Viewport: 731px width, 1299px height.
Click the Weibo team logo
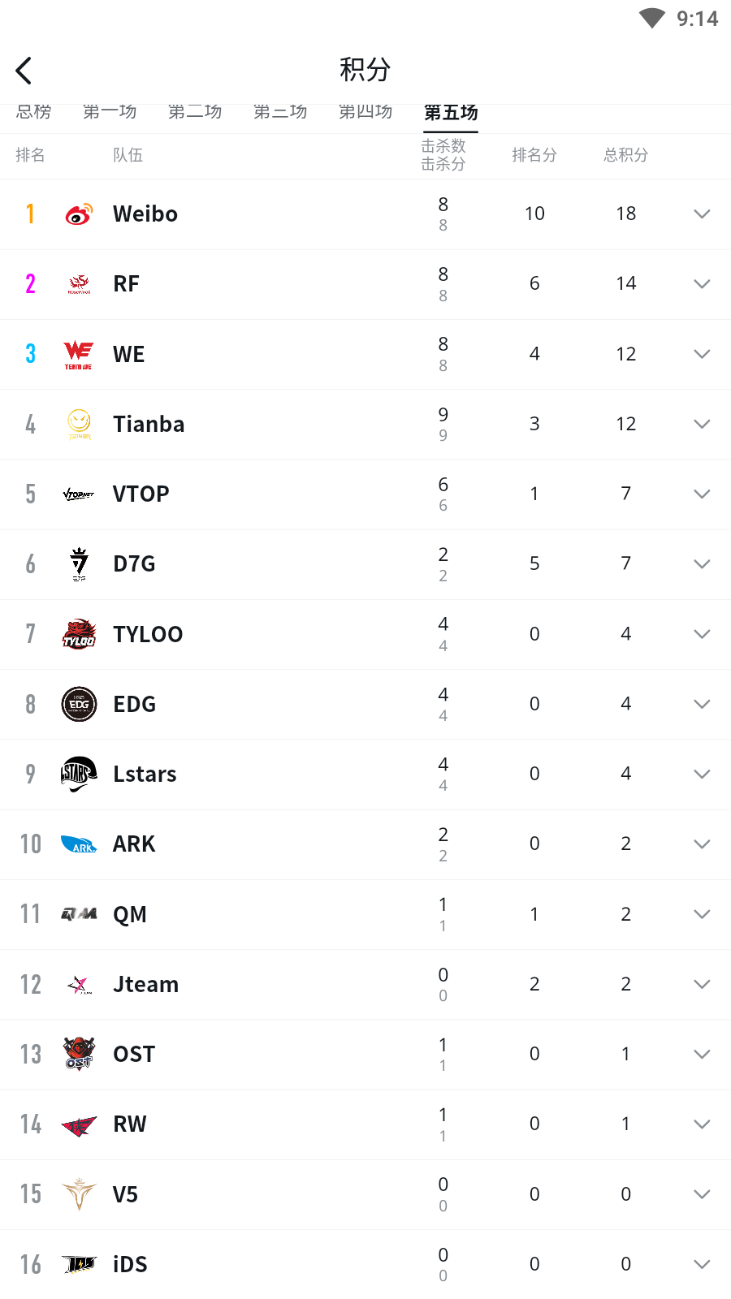tap(79, 214)
